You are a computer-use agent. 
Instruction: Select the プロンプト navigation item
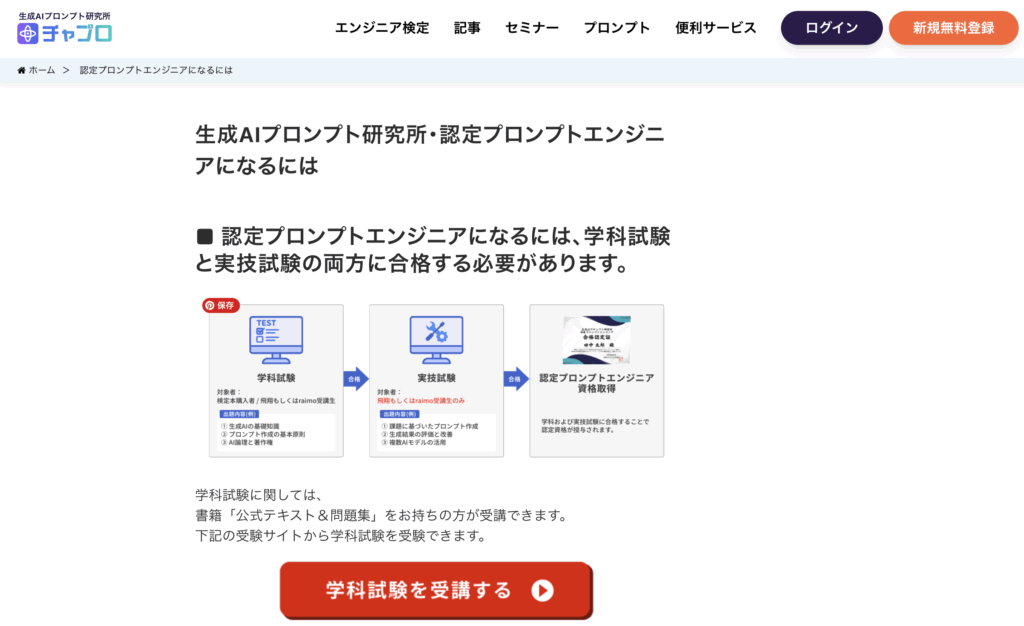(616, 28)
